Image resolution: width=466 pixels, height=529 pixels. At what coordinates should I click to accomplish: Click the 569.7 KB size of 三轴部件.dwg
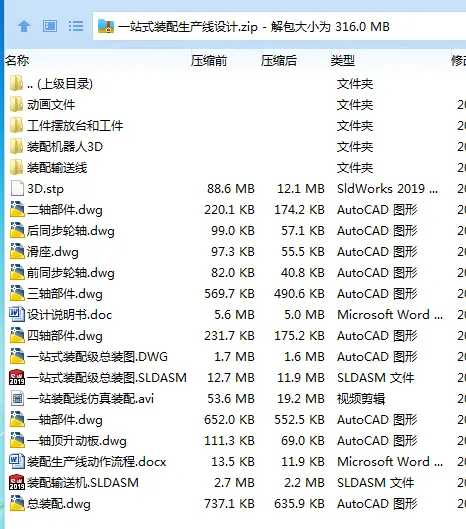click(x=229, y=294)
